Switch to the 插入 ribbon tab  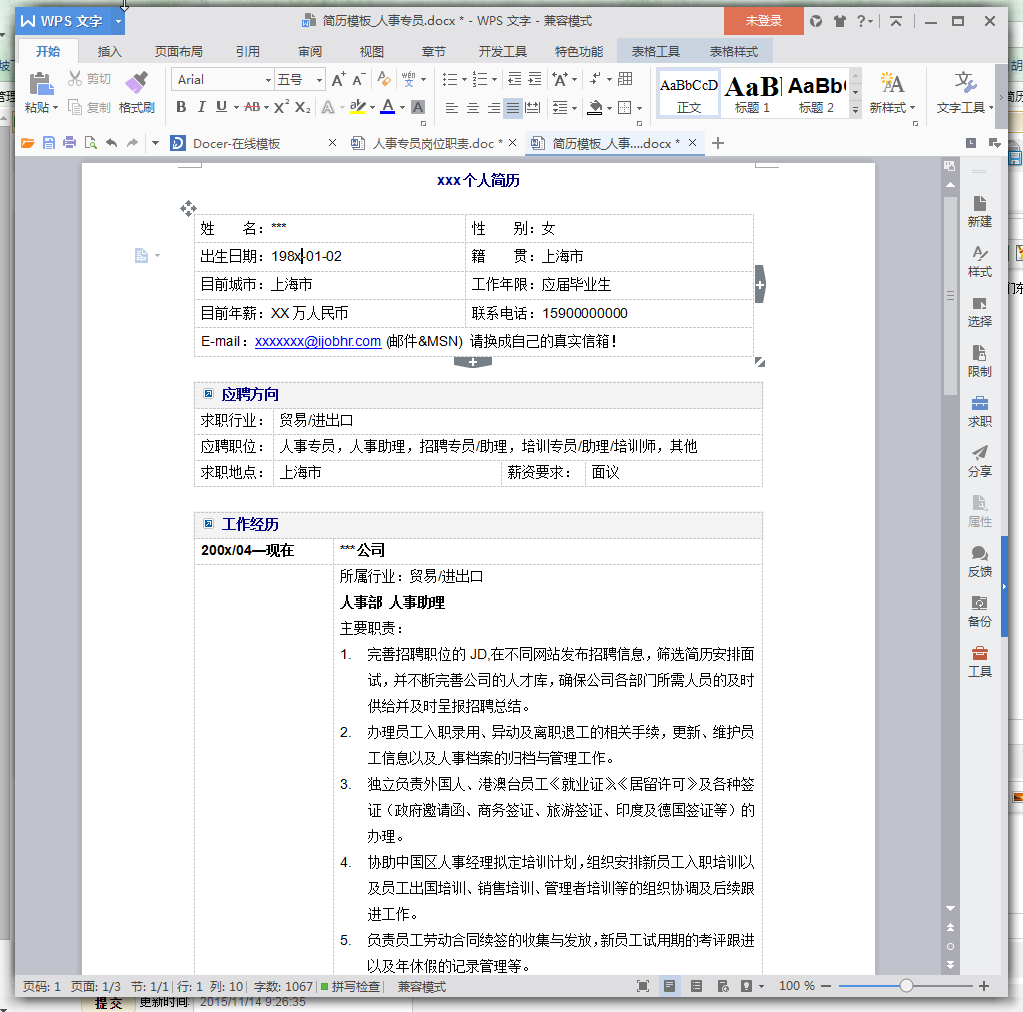click(110, 52)
